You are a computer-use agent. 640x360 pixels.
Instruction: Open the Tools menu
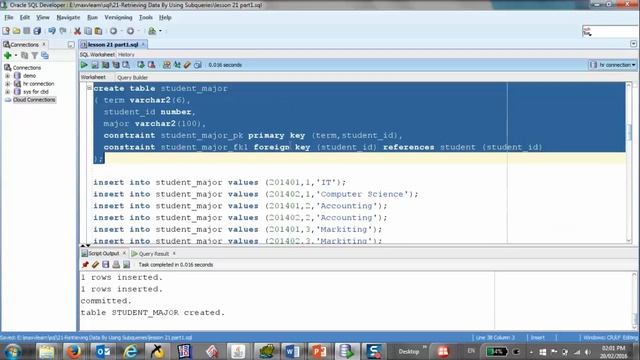(x=146, y=18)
